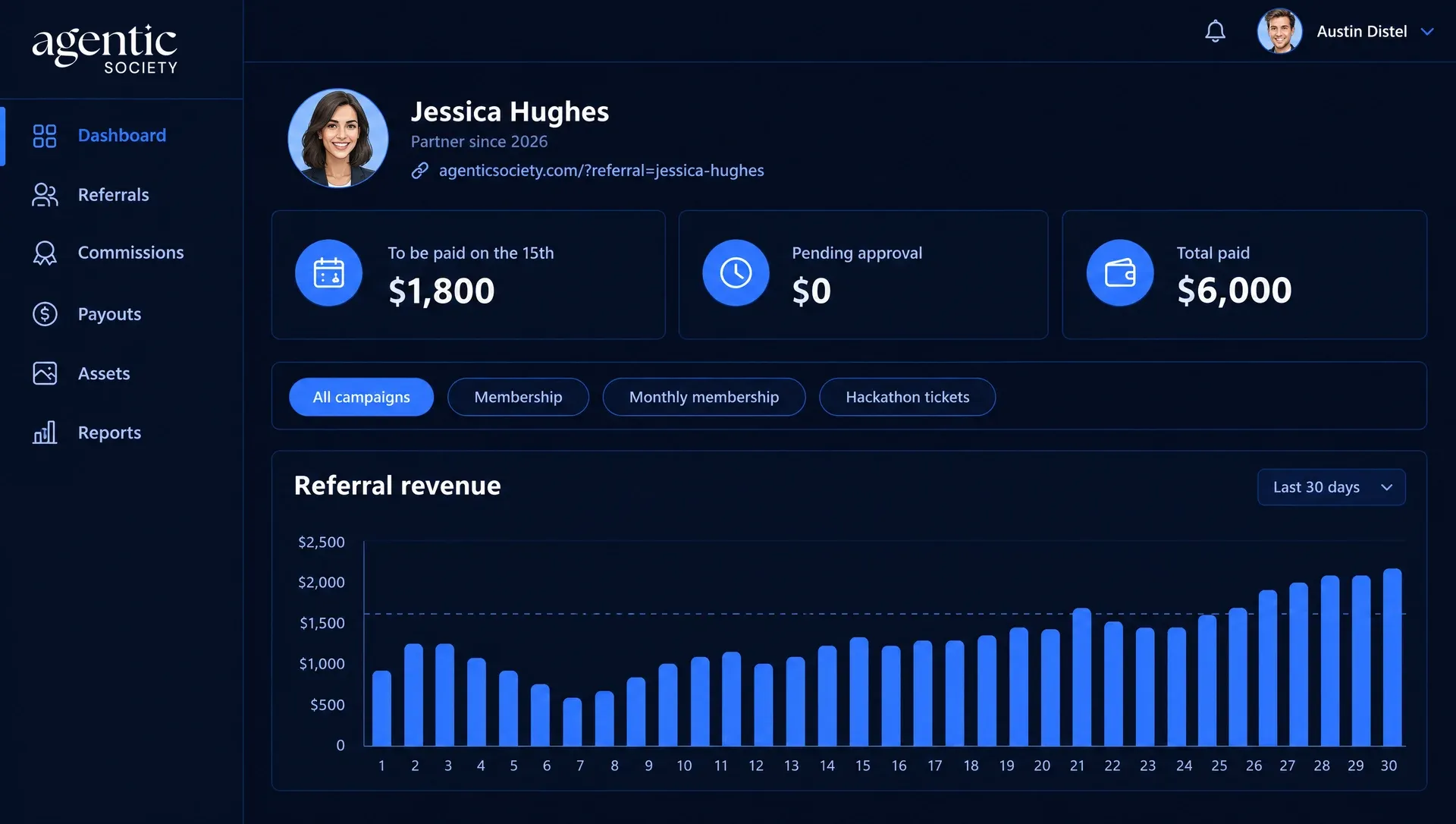Click the clock icon on Pending approval card

click(736, 273)
